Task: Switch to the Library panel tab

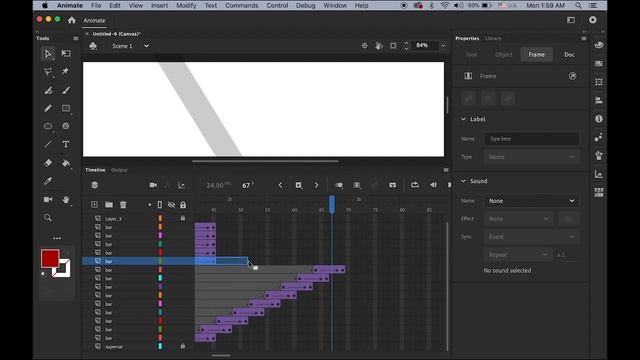Action: tap(493, 38)
